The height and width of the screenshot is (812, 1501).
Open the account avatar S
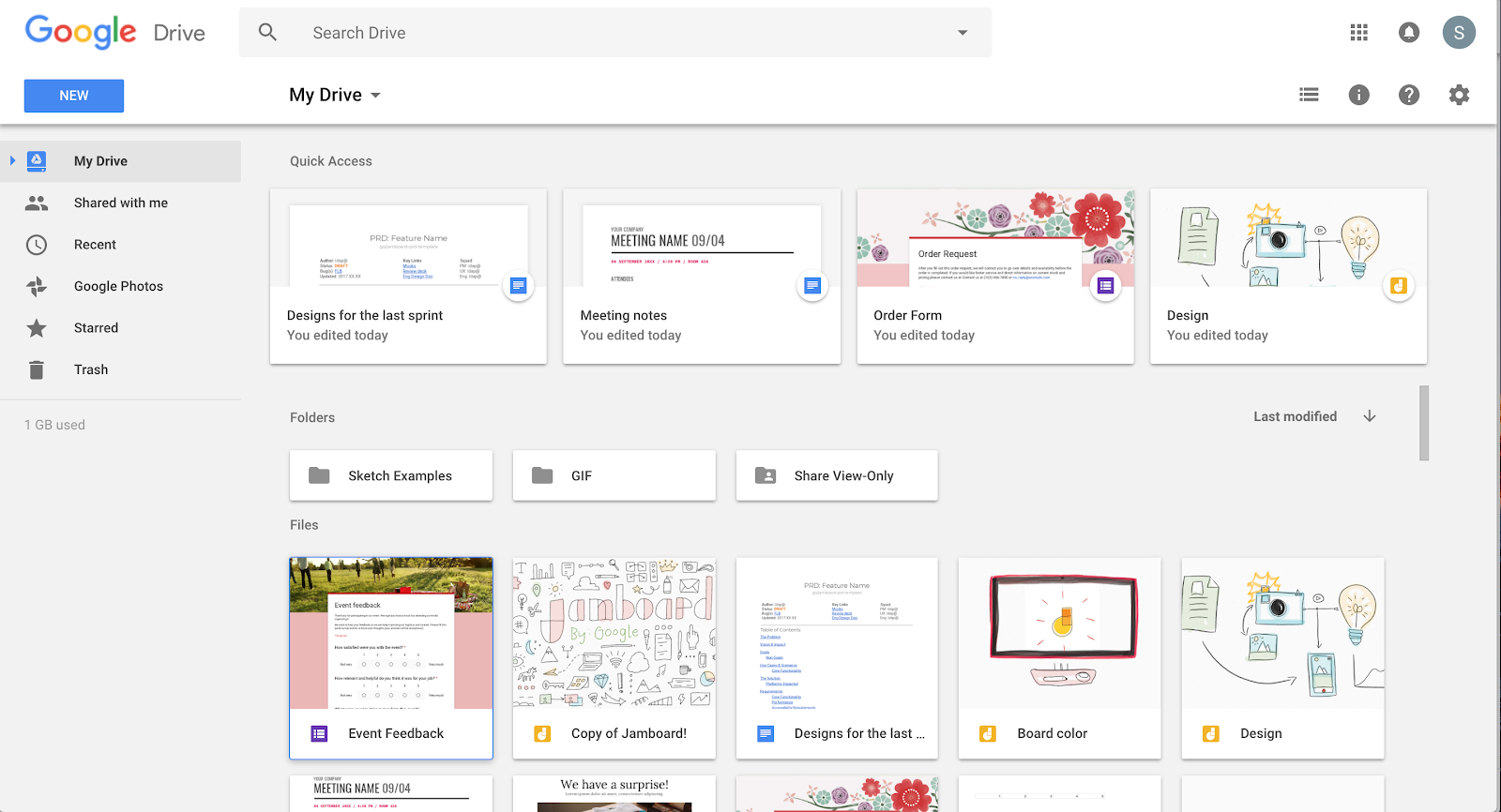coord(1459,33)
